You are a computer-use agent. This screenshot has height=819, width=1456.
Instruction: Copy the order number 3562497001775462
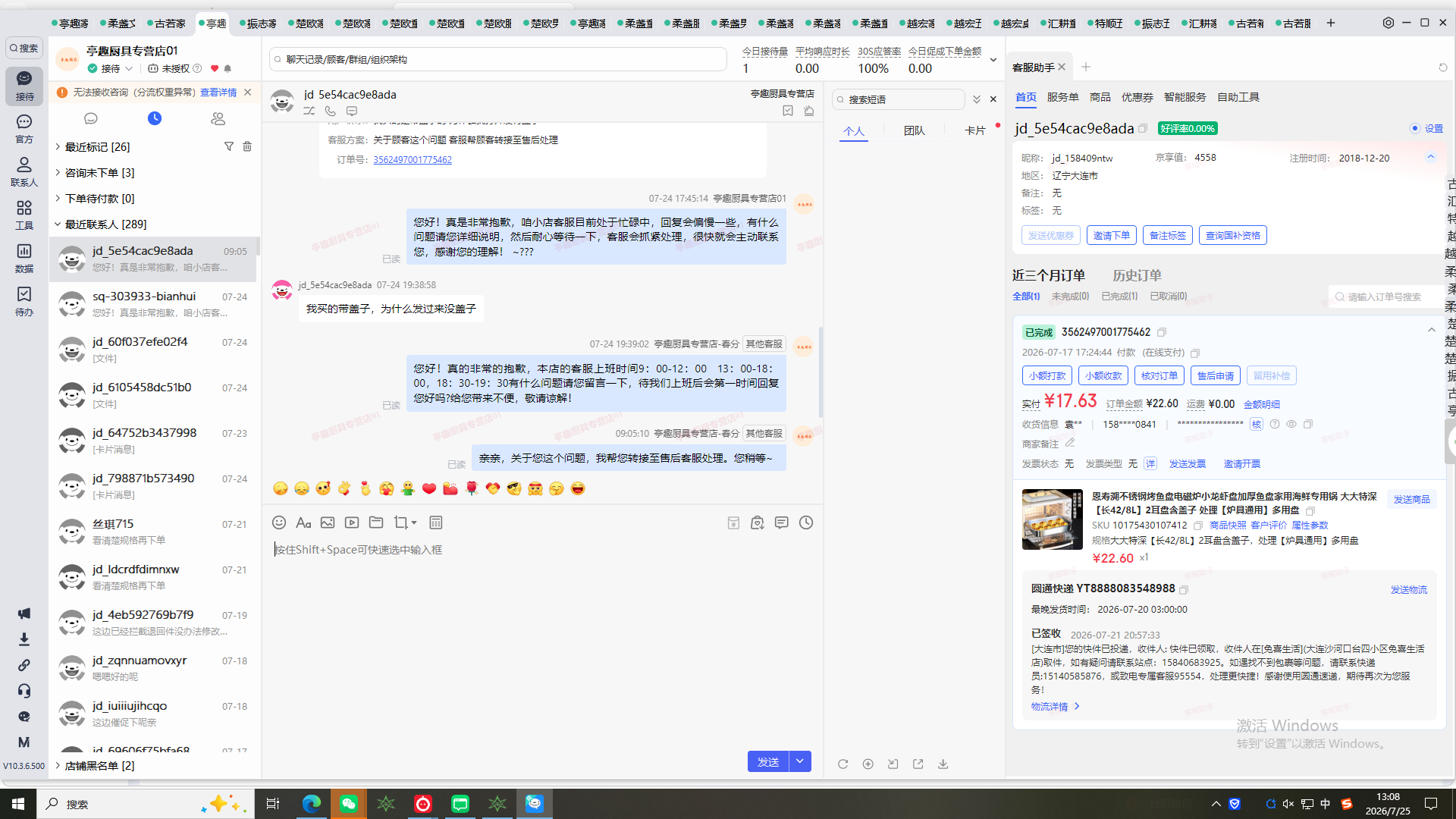(1162, 332)
